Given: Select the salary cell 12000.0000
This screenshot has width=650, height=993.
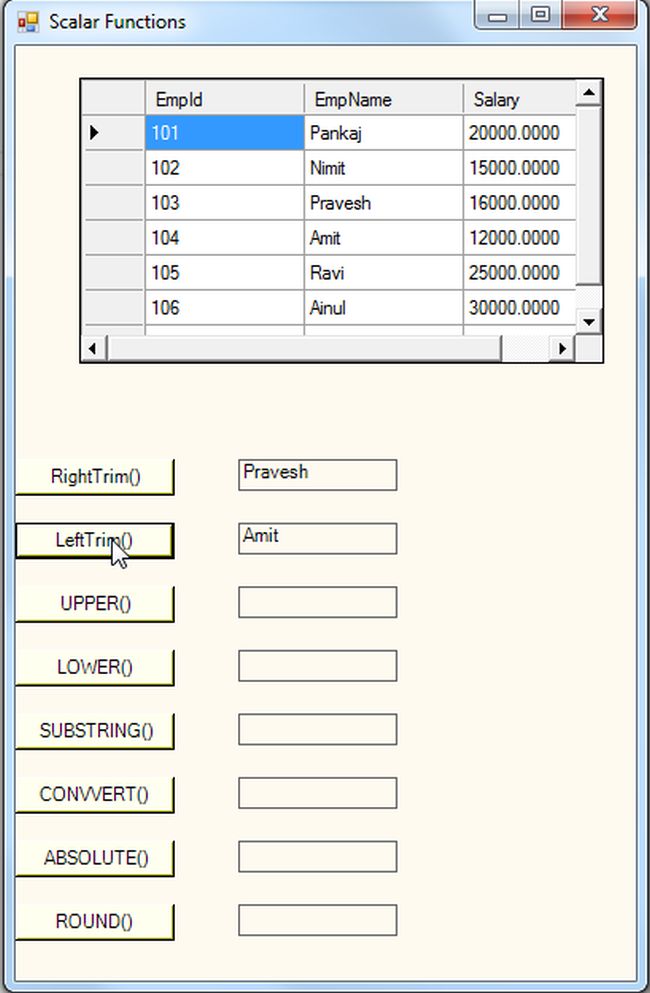Looking at the screenshot, I should click(x=519, y=237).
